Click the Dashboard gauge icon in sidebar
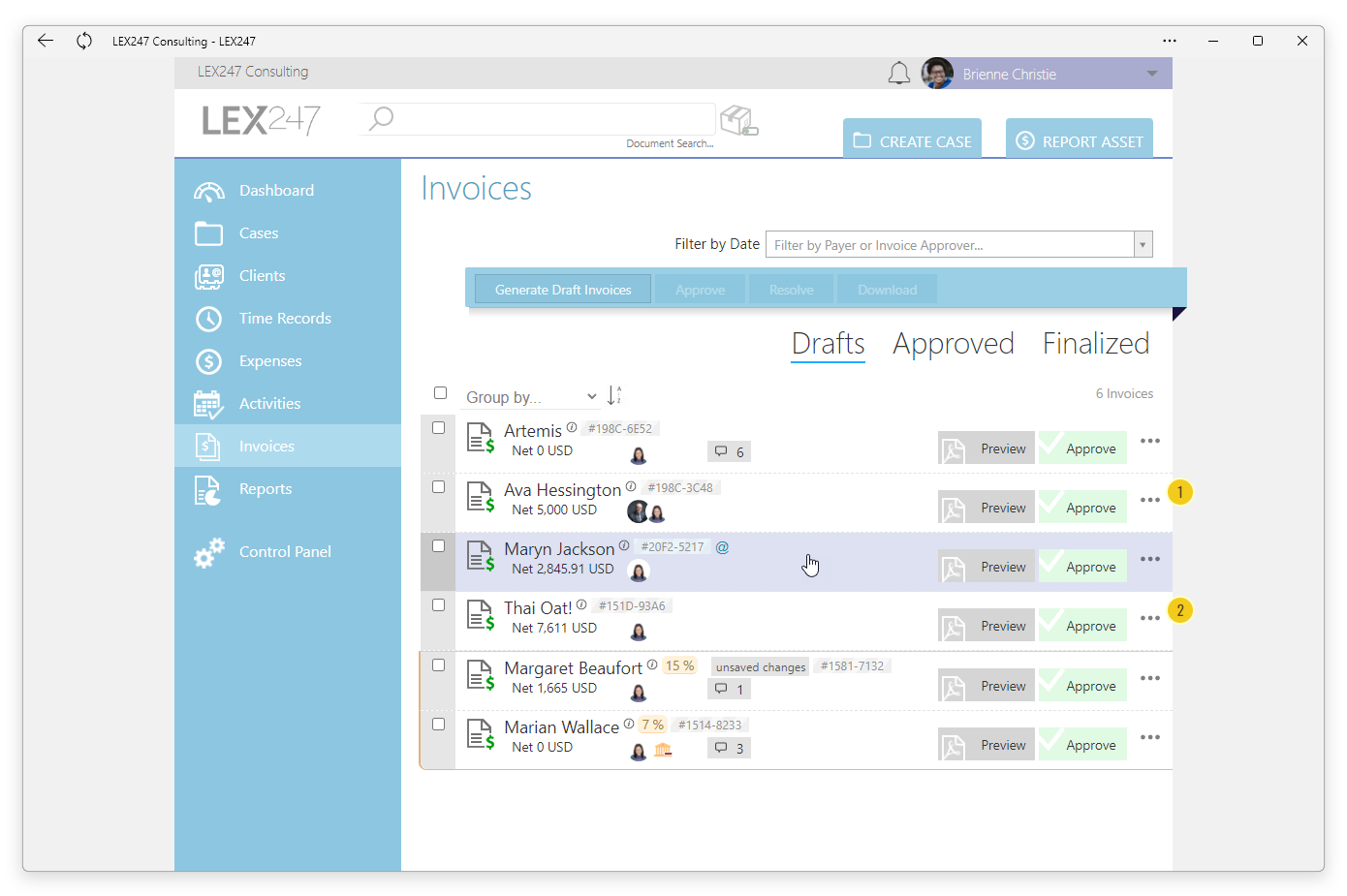Viewport: 1347px width, 896px height. coord(208,191)
